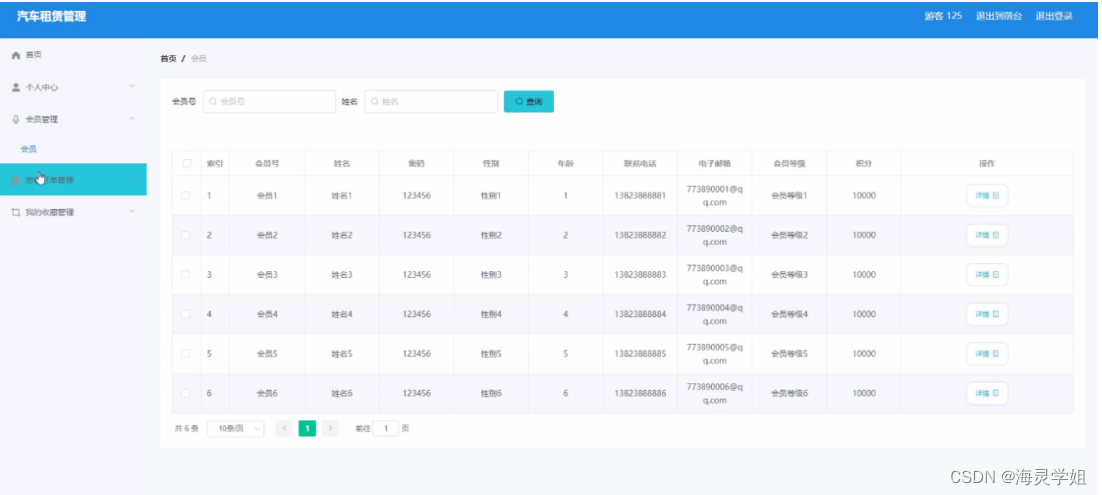The width and height of the screenshot is (1102, 495).
Task: Click the 性别6 cell
Action: click(x=491, y=393)
